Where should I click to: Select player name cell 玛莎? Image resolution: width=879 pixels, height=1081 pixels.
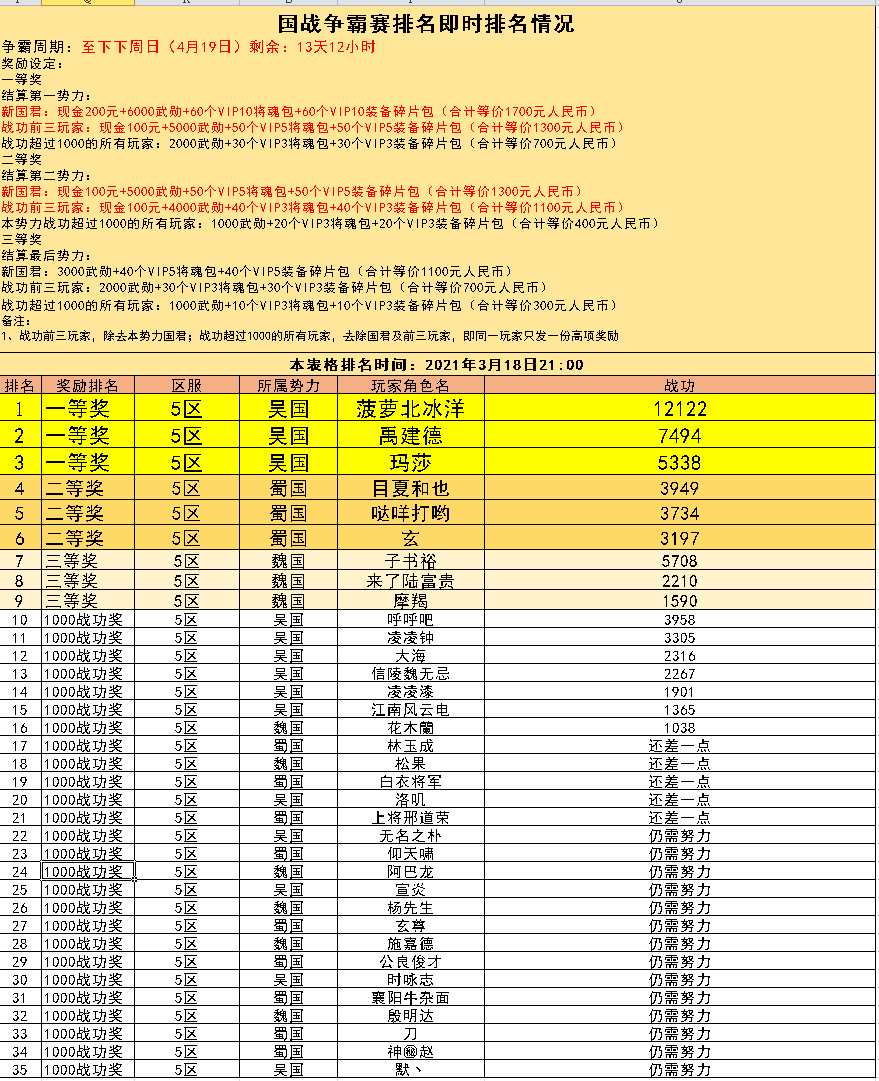[x=411, y=463]
